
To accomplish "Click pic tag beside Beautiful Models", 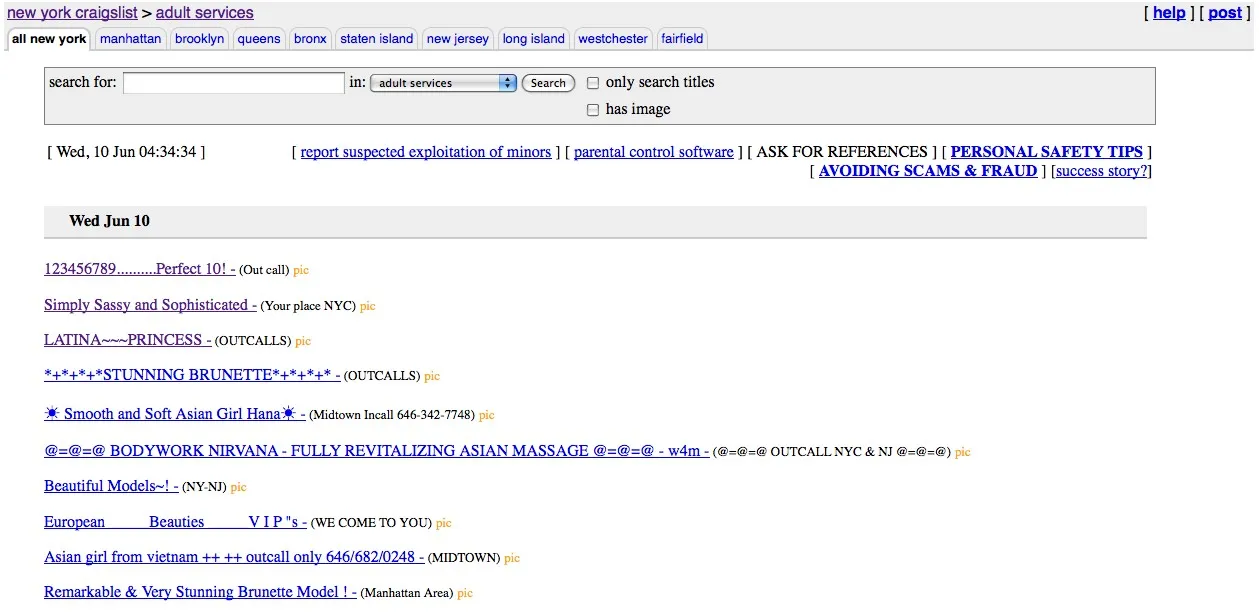I will [238, 487].
